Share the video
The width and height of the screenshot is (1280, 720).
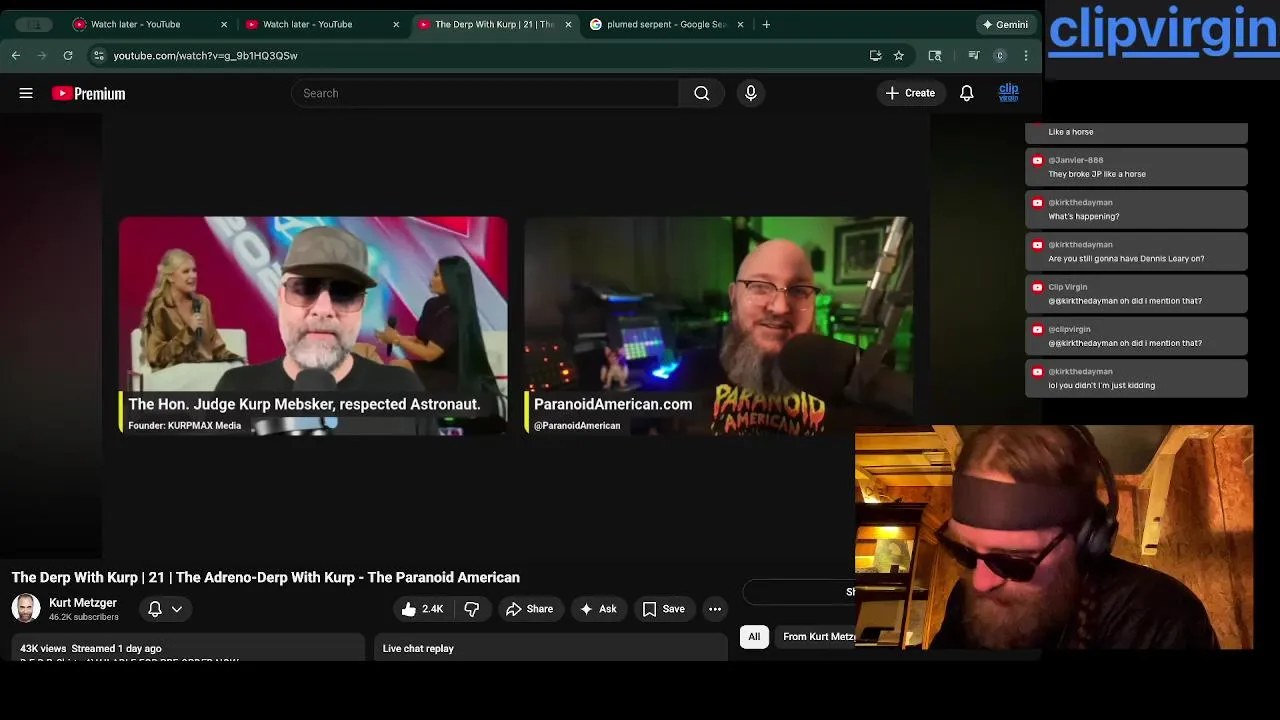(529, 609)
